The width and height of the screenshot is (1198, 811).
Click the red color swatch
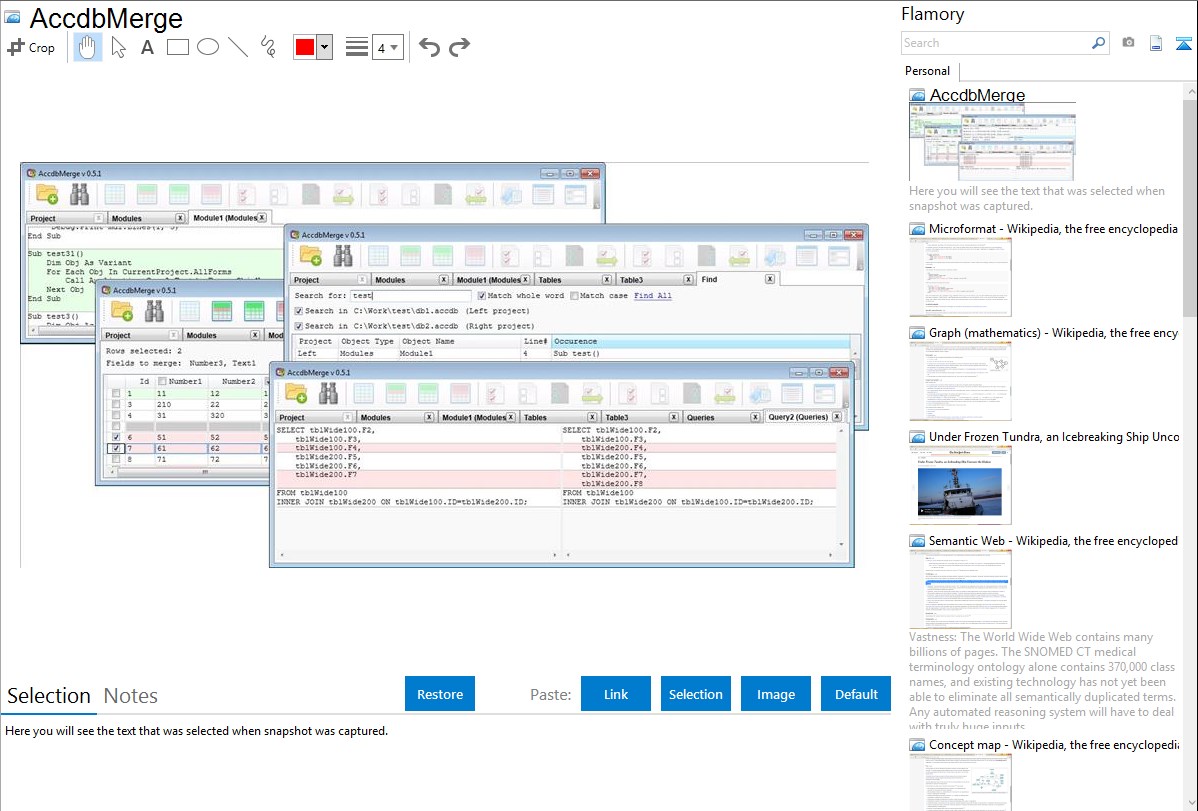coord(305,47)
